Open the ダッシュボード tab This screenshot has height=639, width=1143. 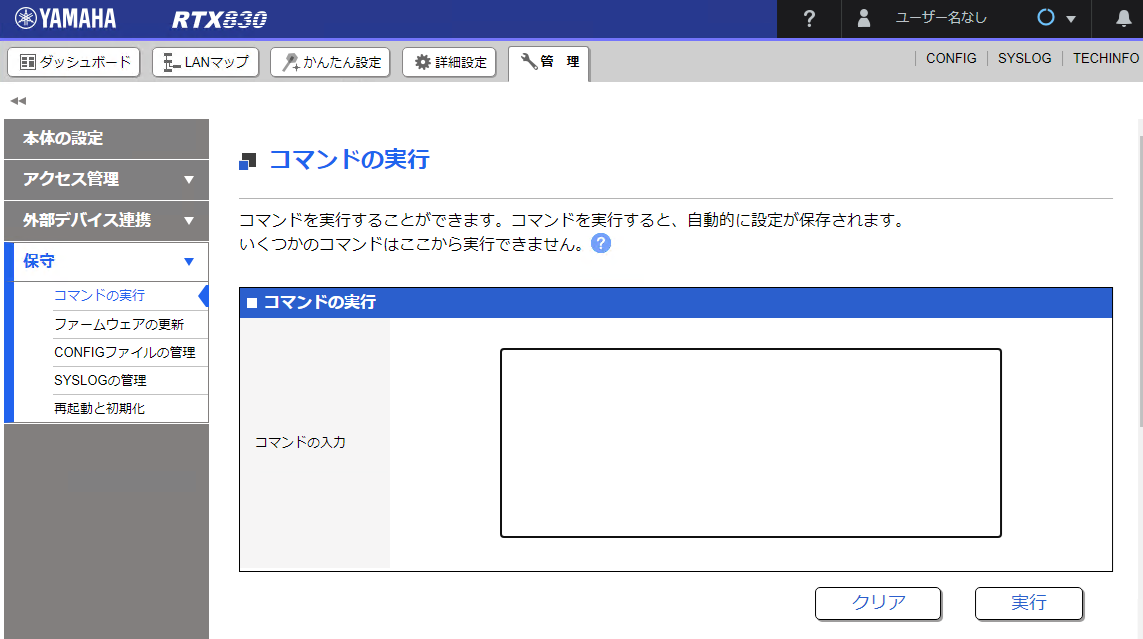coord(74,62)
